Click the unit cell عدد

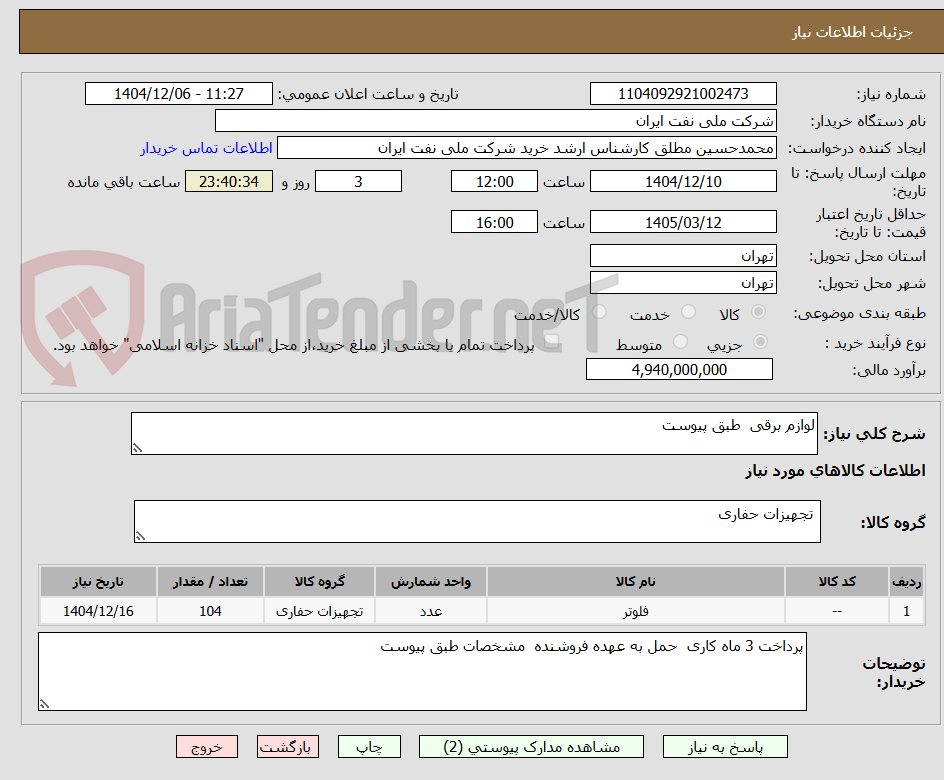click(x=430, y=611)
